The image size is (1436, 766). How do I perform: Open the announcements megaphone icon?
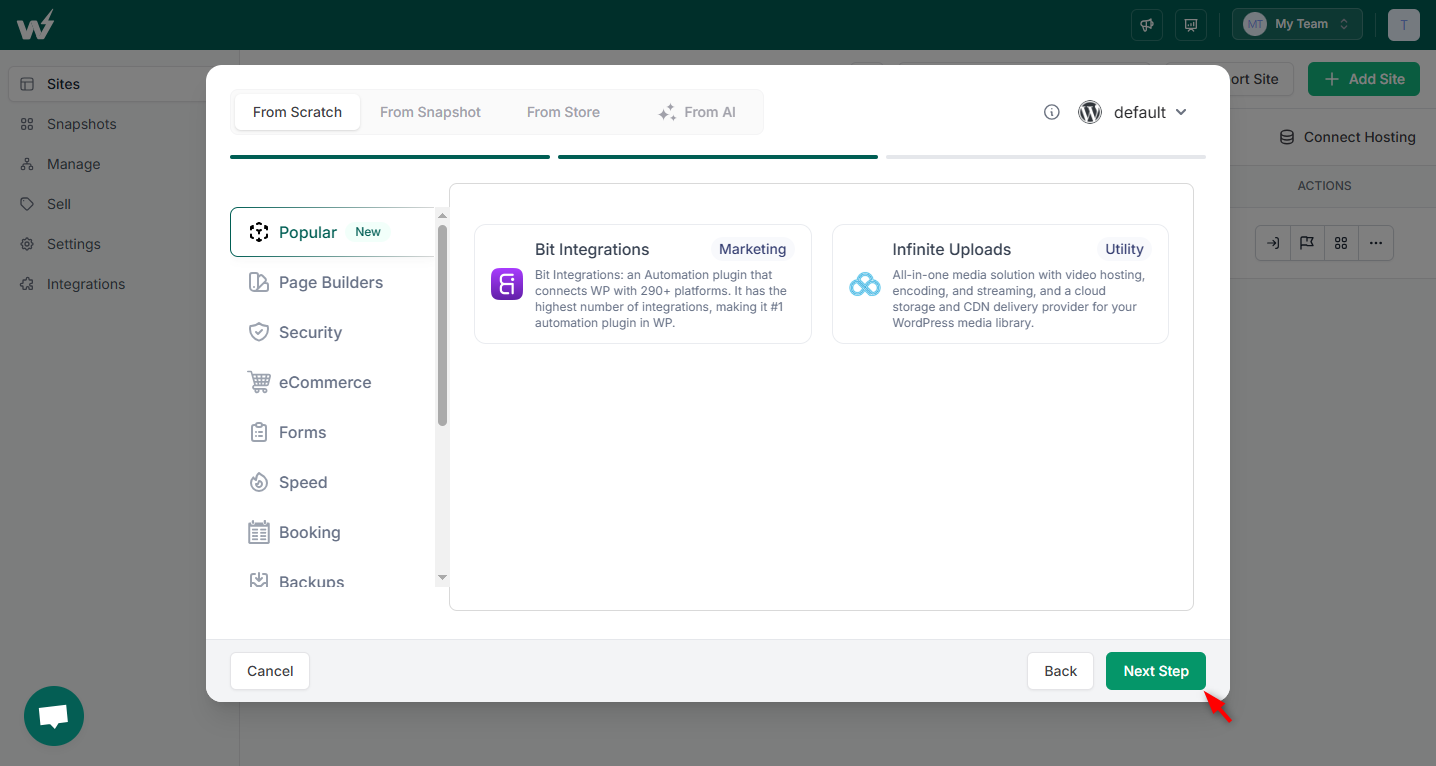tap(1147, 25)
